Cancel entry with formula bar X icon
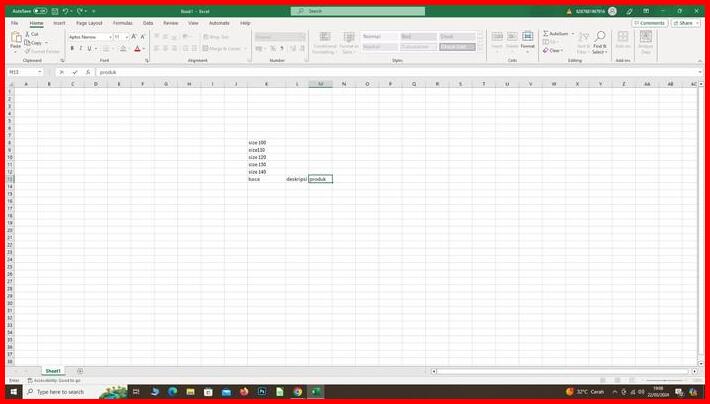 [62, 72]
